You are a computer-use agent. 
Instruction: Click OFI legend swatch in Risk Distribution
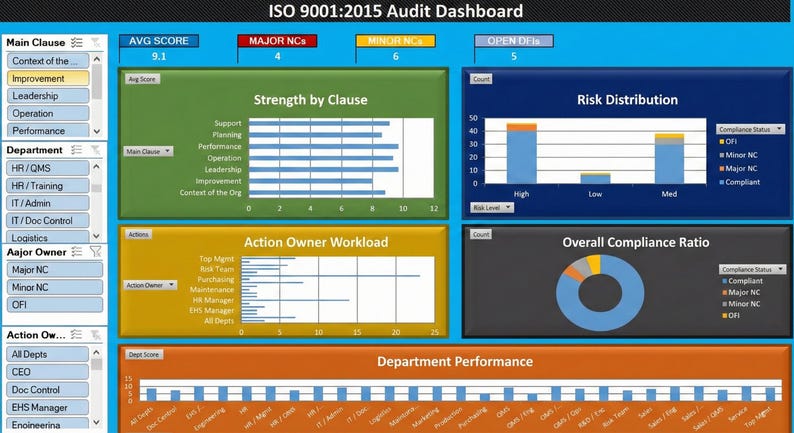(x=722, y=142)
